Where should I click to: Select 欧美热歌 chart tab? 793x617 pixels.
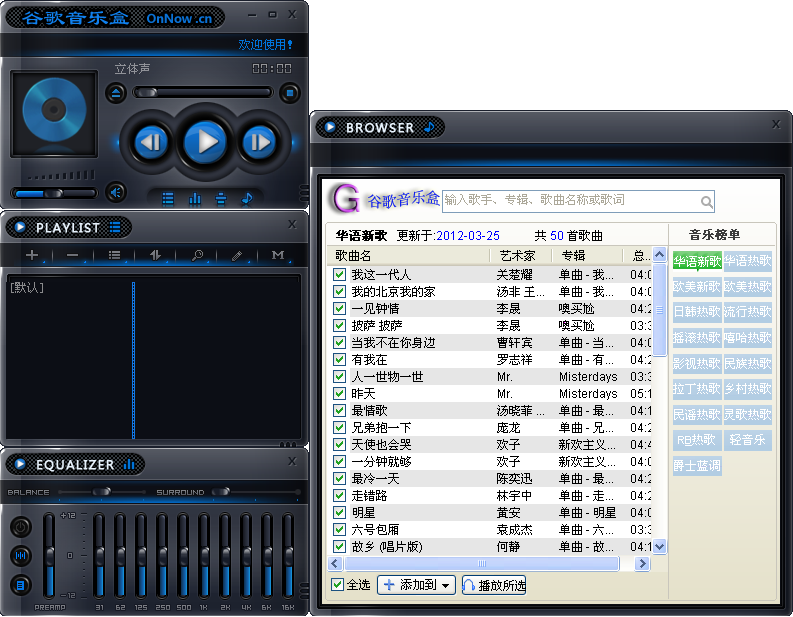[748, 287]
